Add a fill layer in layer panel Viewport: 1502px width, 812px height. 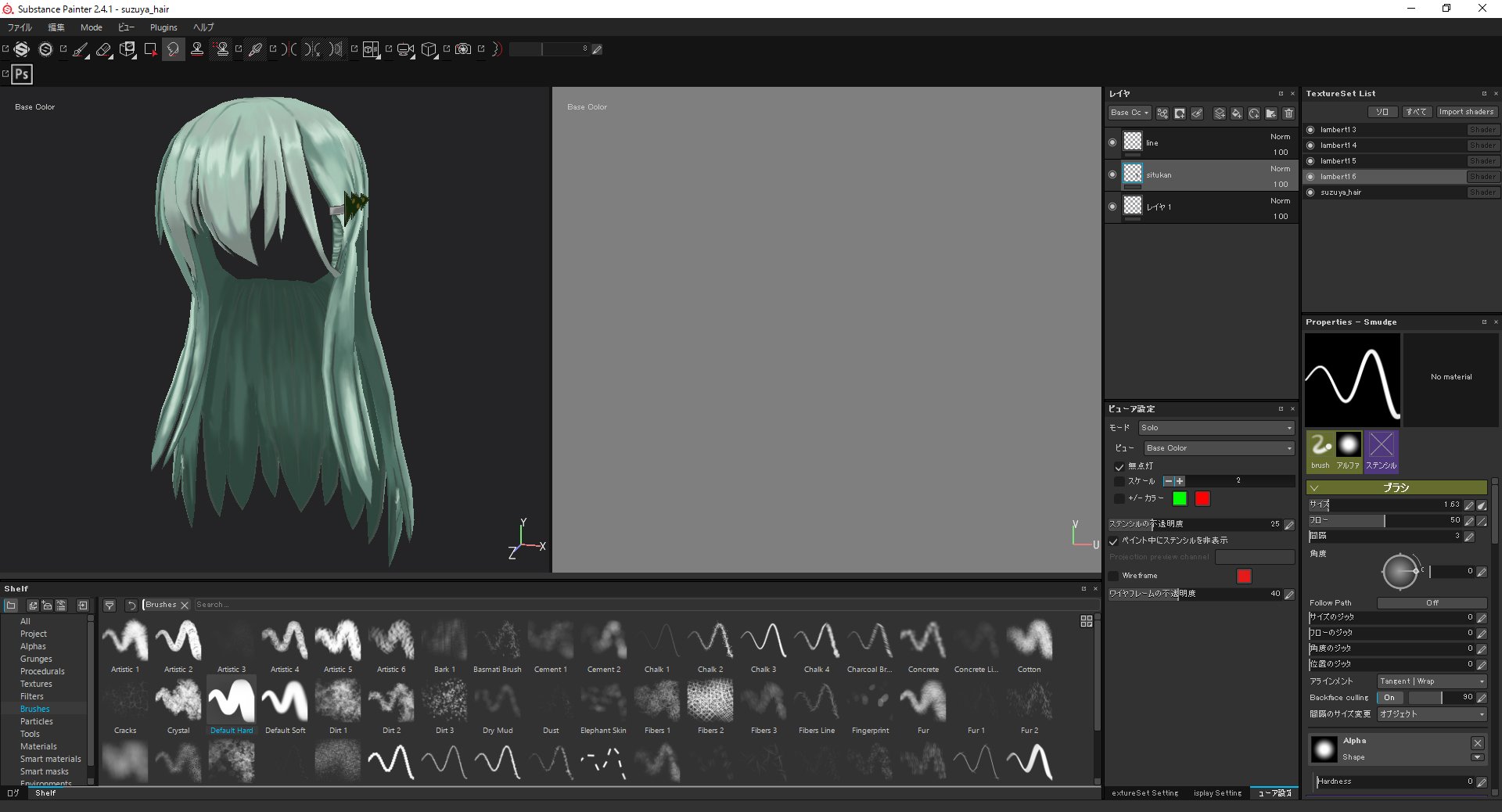(x=1237, y=113)
